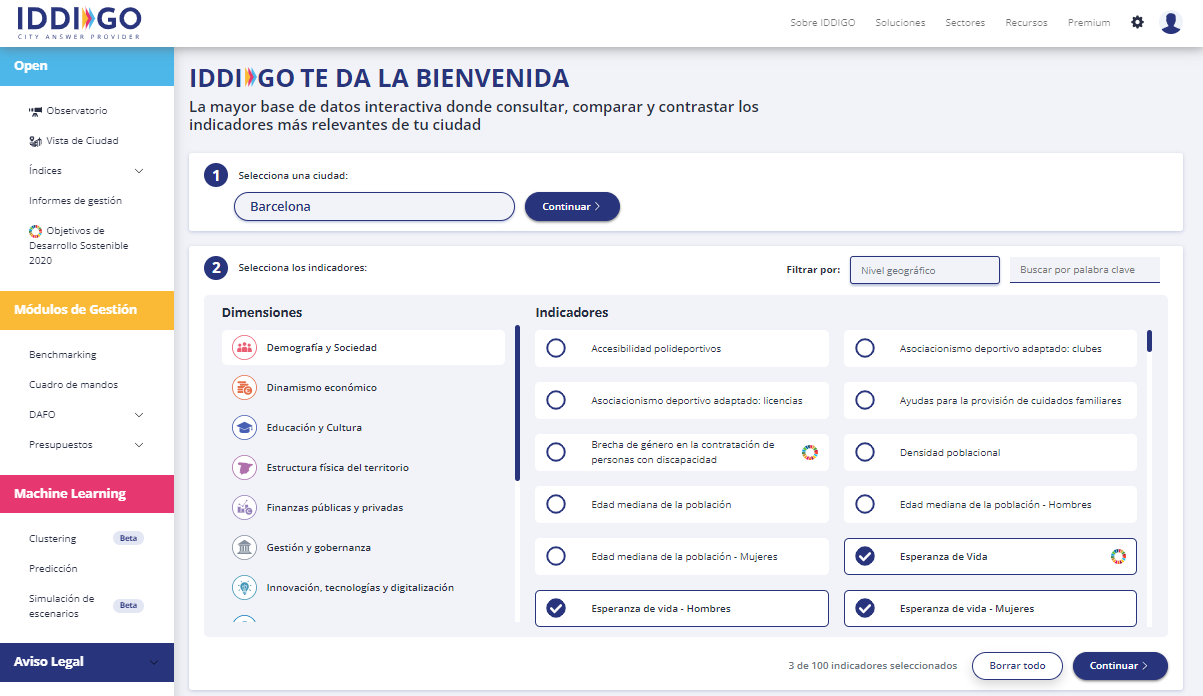This screenshot has width=1203, height=696.
Task: Click the Observatorio telescope icon
Action: pyautogui.click(x=36, y=111)
